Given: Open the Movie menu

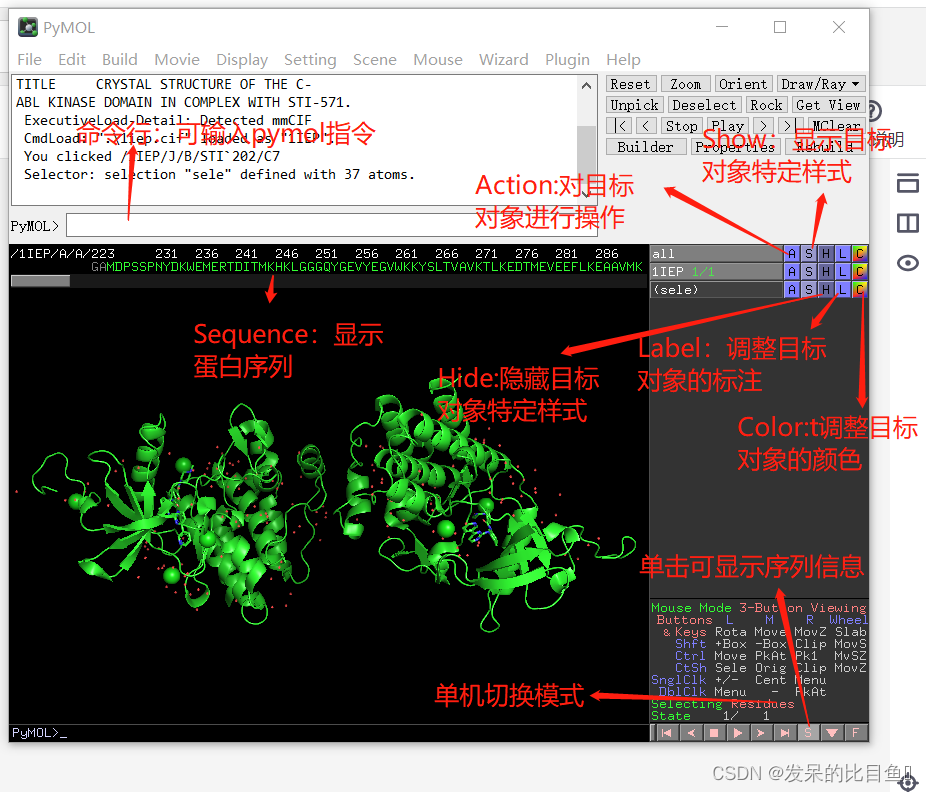Looking at the screenshot, I should pyautogui.click(x=177, y=60).
